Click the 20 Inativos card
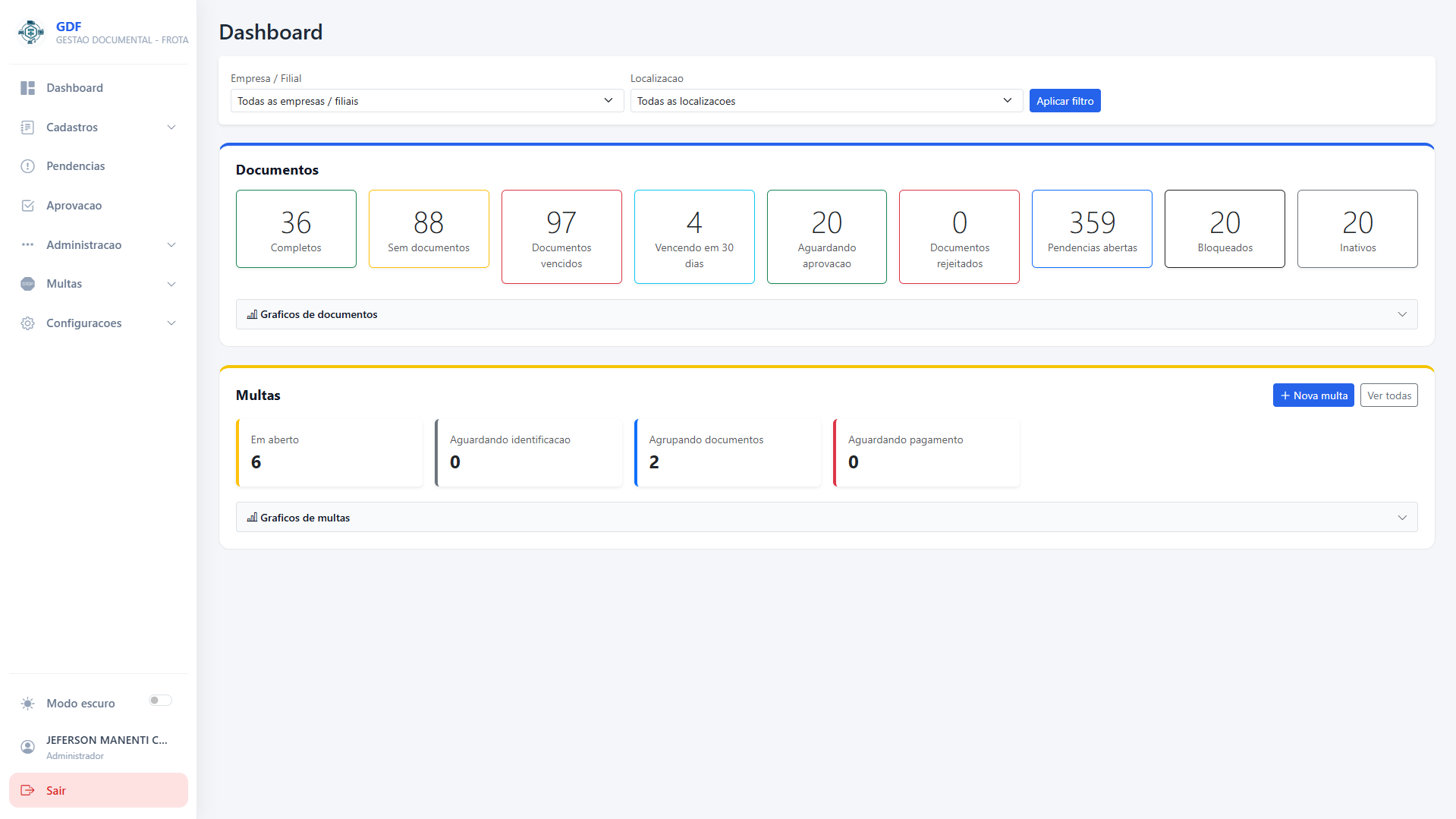1456x819 pixels. tap(1357, 228)
